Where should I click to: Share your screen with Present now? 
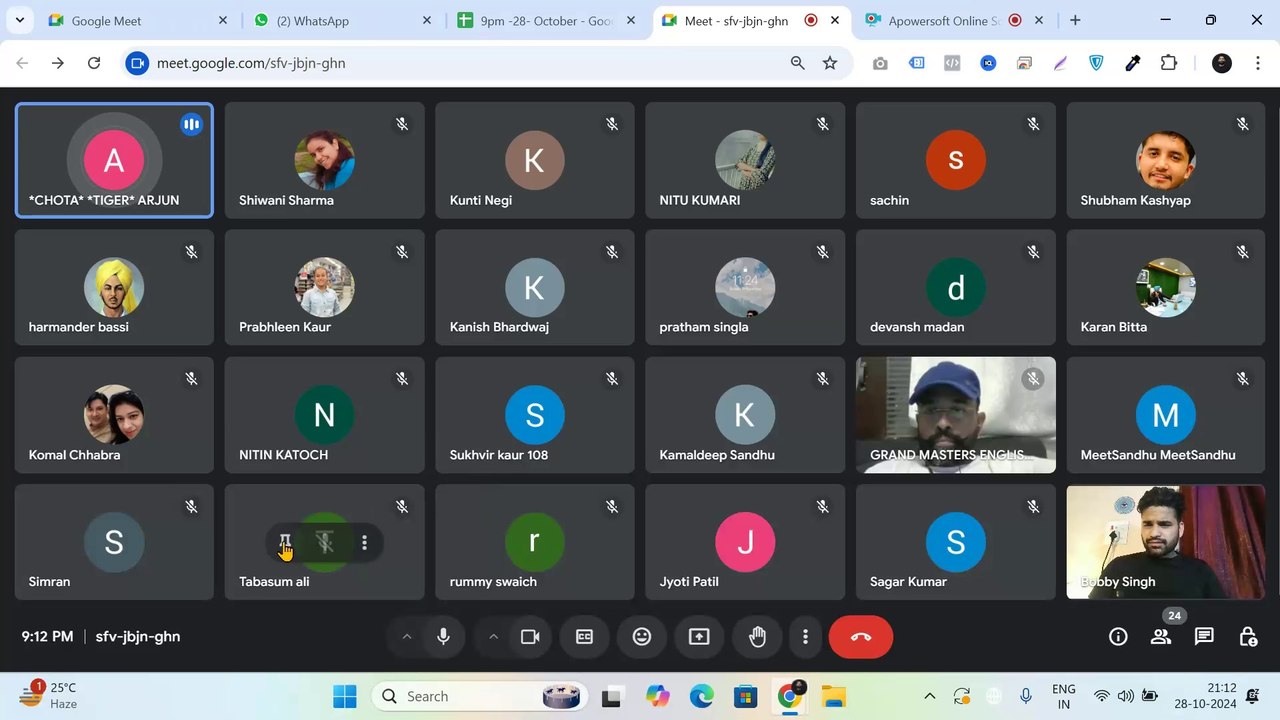(x=699, y=637)
